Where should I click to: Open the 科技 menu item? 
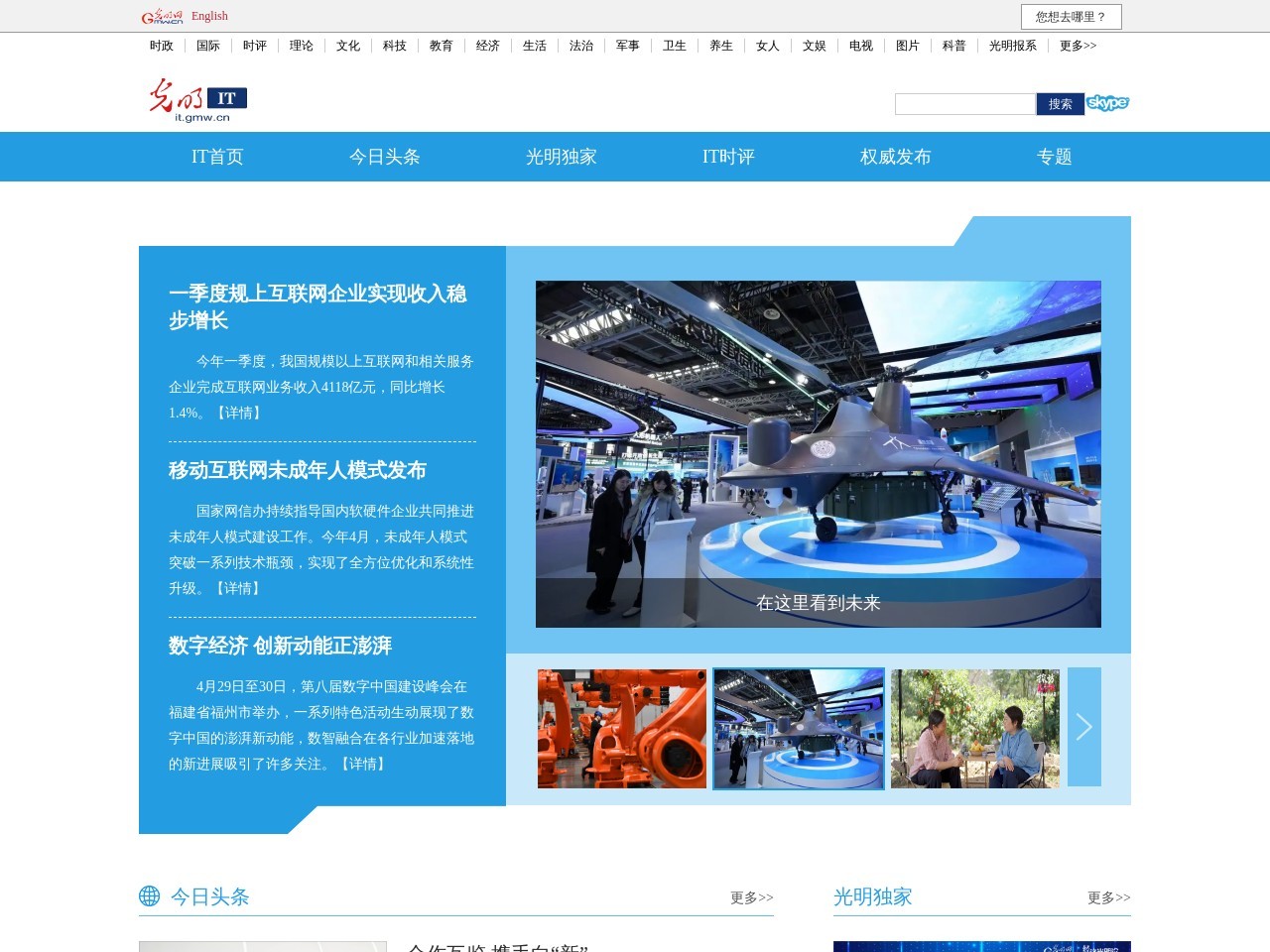point(394,46)
